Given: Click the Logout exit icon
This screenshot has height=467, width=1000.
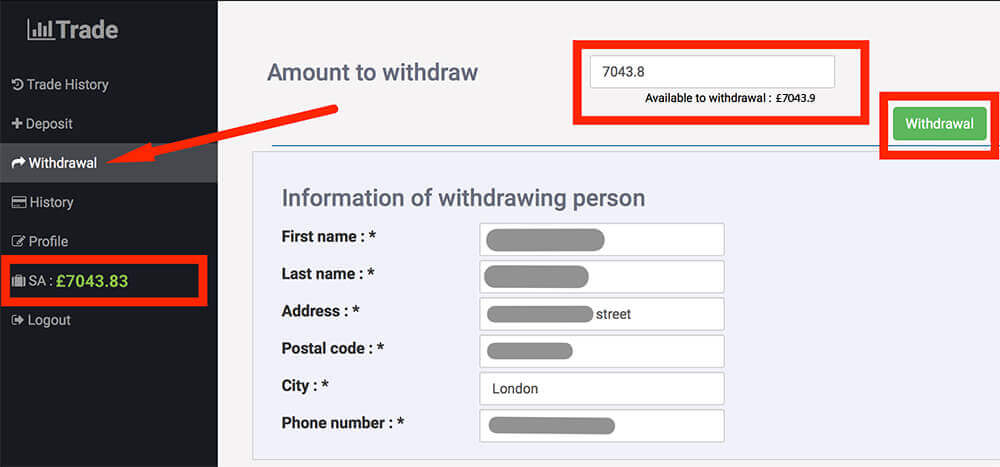Looking at the screenshot, I should pos(18,320).
